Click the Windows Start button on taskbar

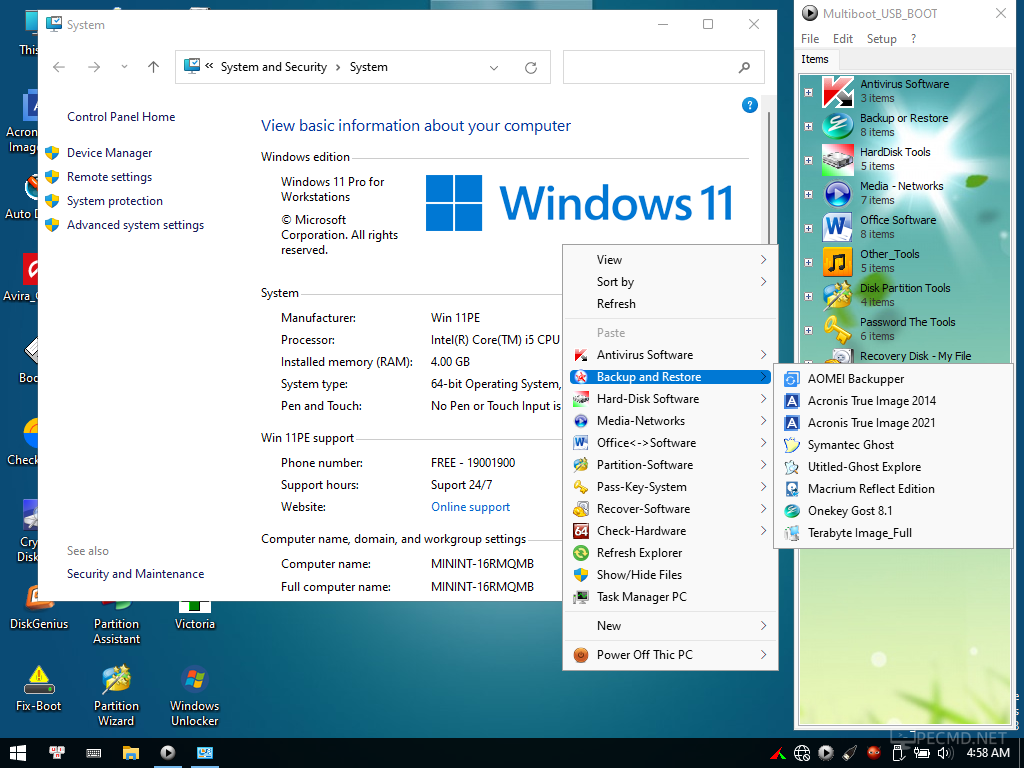pos(18,753)
